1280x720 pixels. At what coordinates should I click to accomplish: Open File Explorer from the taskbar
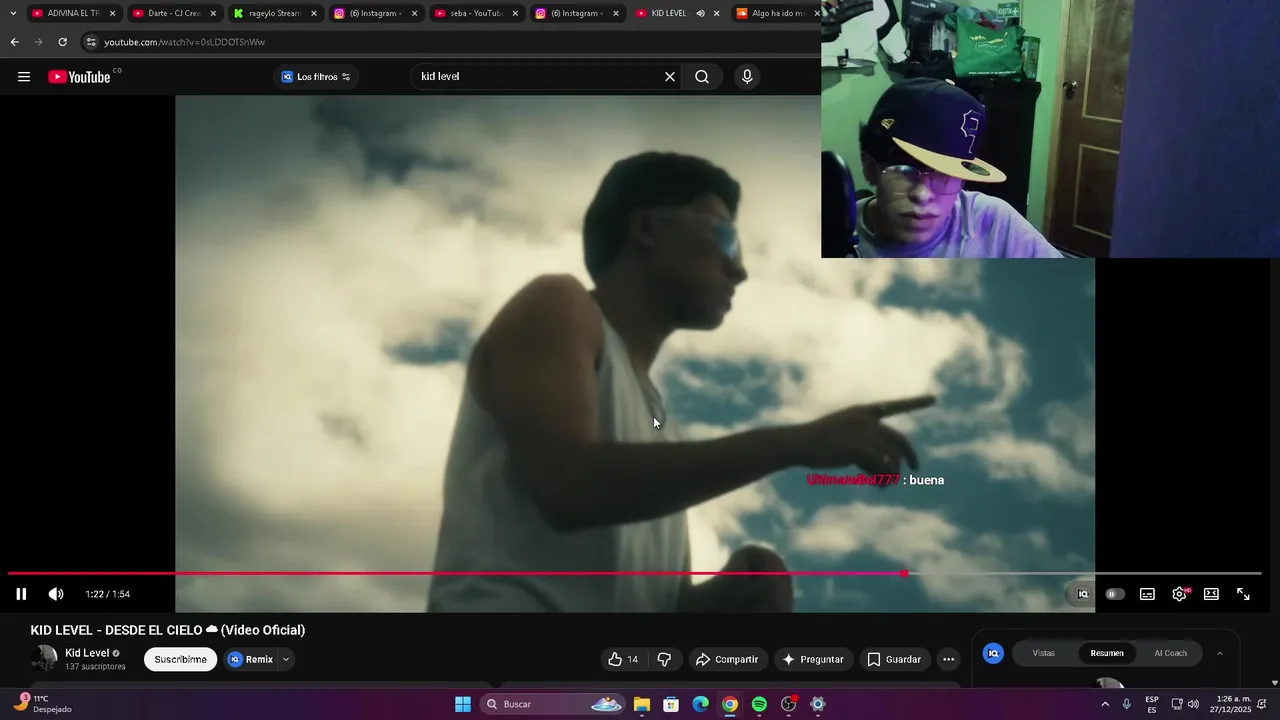642,704
